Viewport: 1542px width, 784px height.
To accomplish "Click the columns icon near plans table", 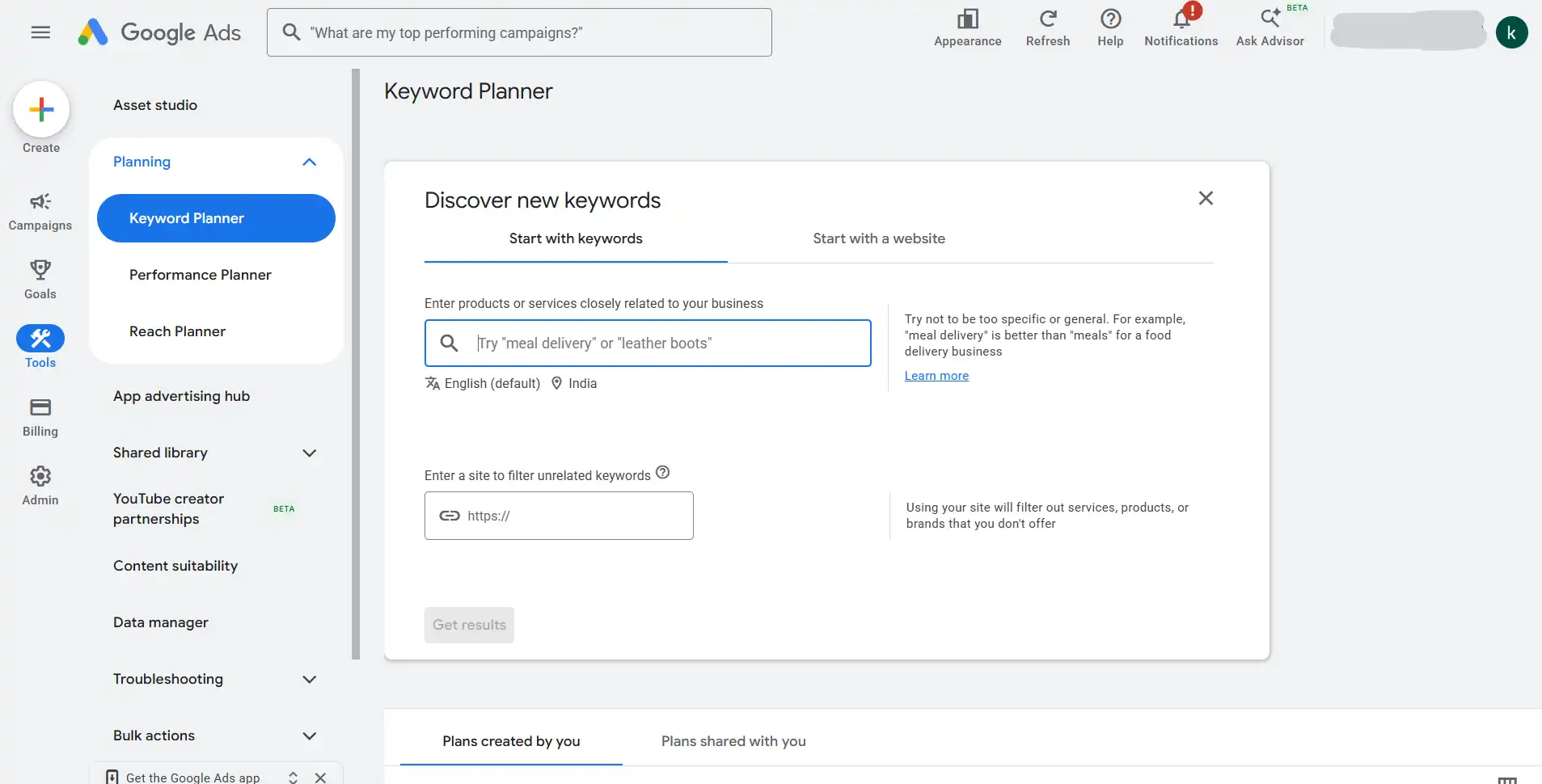I will 1507,780.
